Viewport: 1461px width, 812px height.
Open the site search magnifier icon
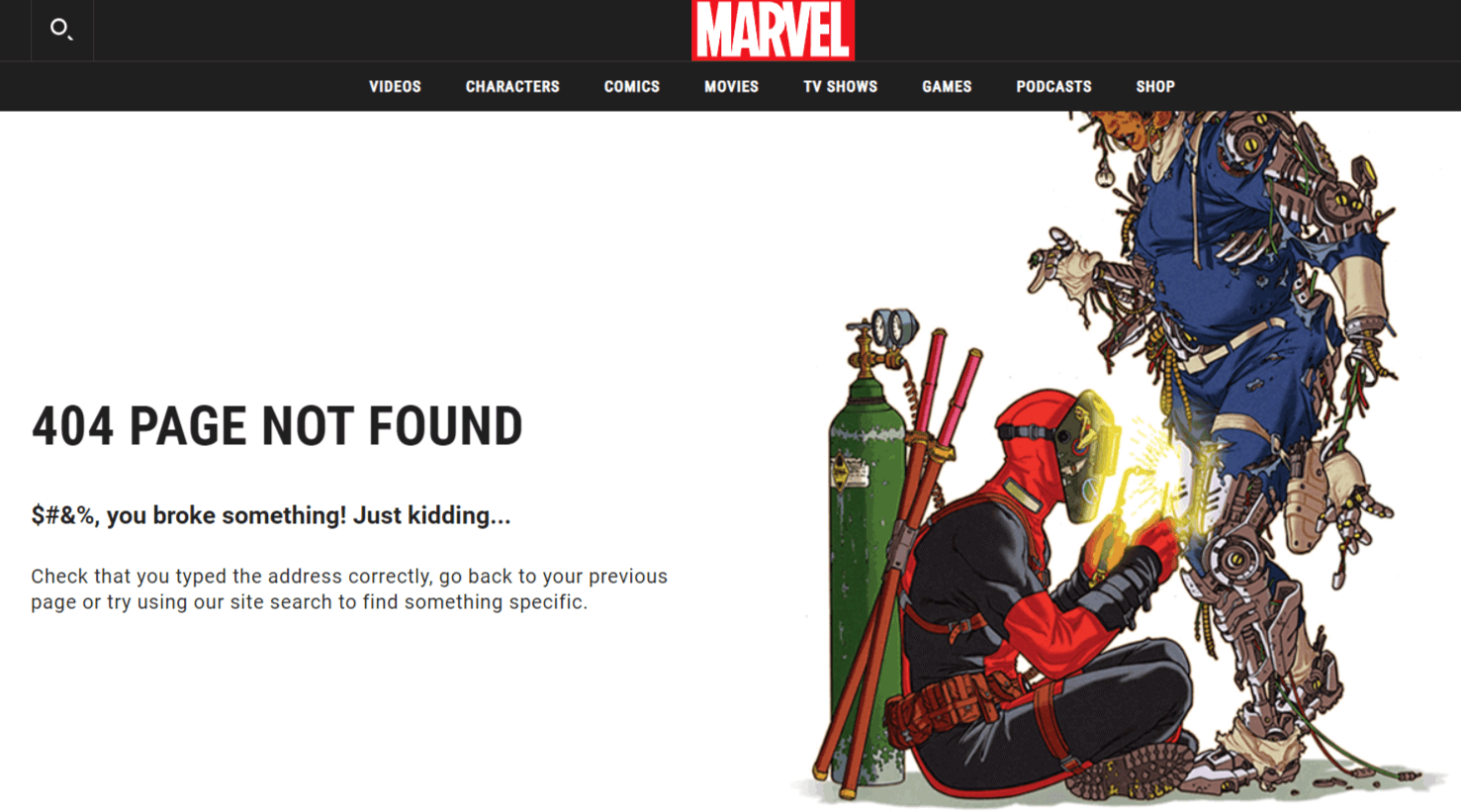(61, 30)
